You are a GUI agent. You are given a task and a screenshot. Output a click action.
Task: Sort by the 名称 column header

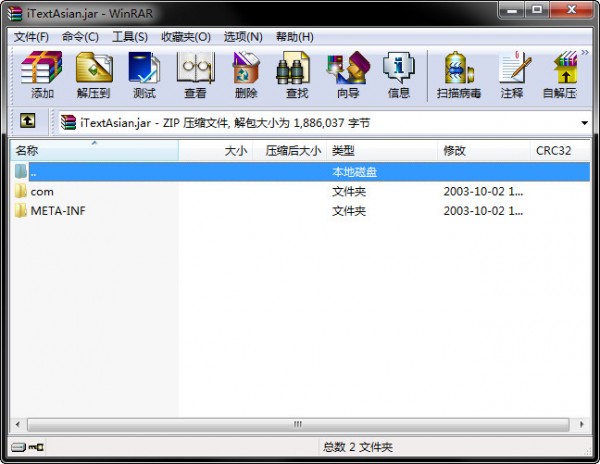tap(94, 150)
